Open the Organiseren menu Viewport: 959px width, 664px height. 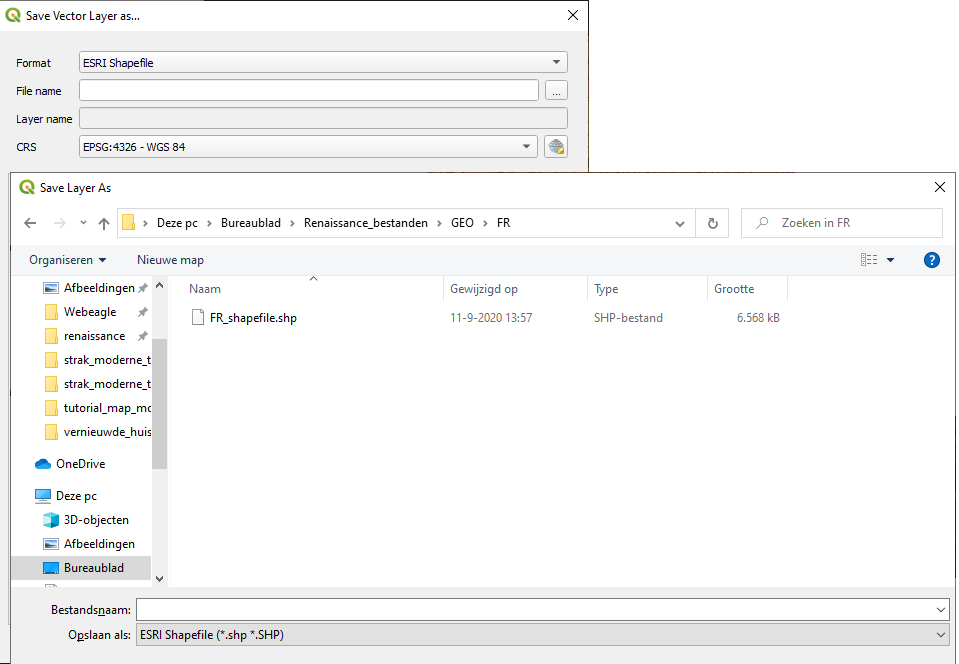[68, 260]
